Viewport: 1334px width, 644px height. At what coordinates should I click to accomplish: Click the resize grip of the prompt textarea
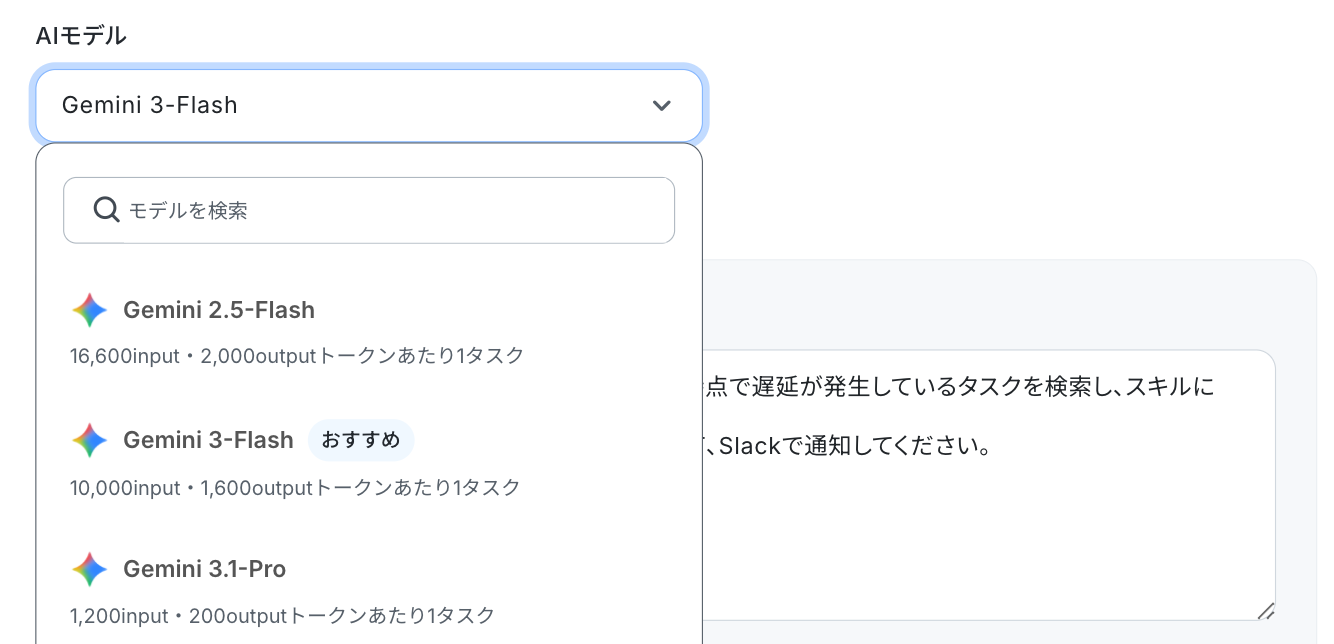pos(1265,610)
